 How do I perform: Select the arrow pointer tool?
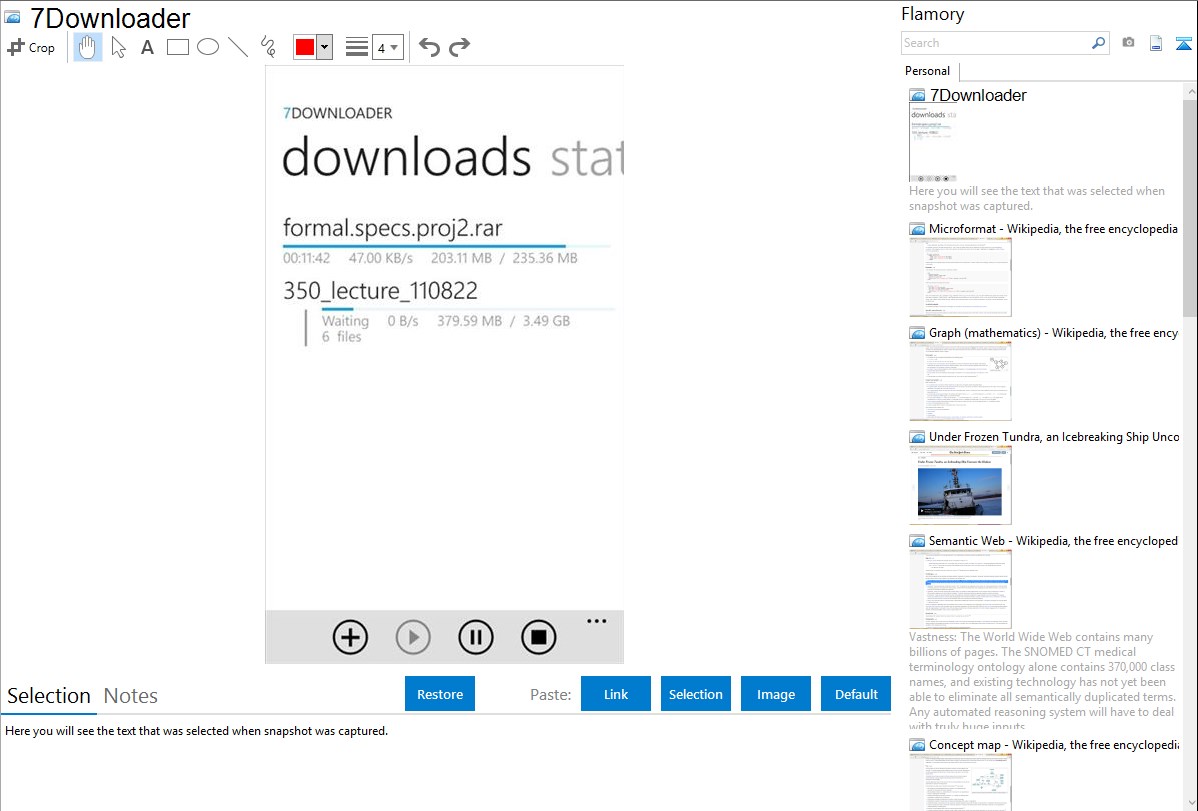pyautogui.click(x=118, y=47)
